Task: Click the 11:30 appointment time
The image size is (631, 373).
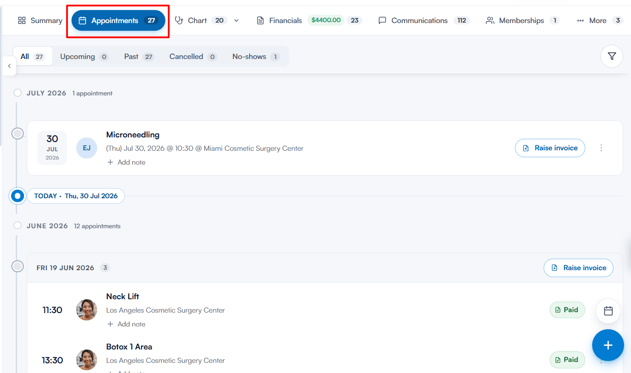Action: 52,310
